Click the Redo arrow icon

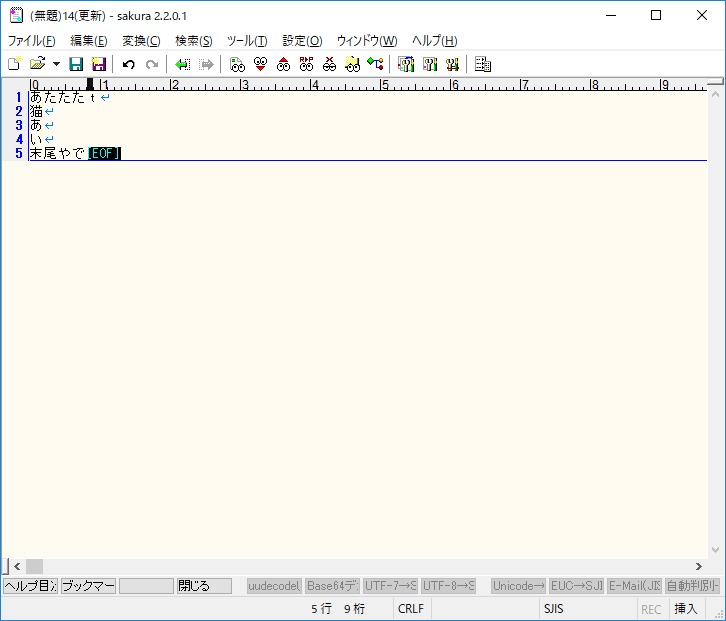(x=152, y=64)
